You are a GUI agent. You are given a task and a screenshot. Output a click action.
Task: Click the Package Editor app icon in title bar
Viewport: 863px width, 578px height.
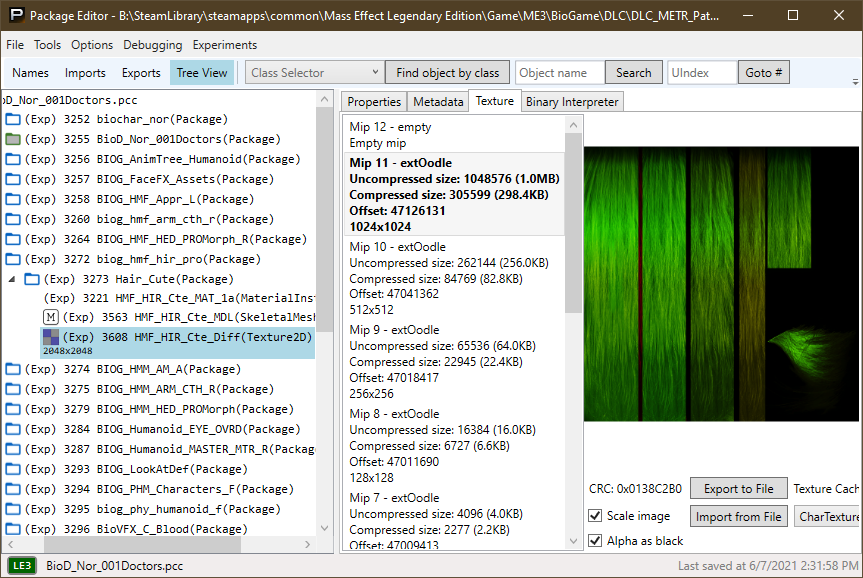point(13,16)
